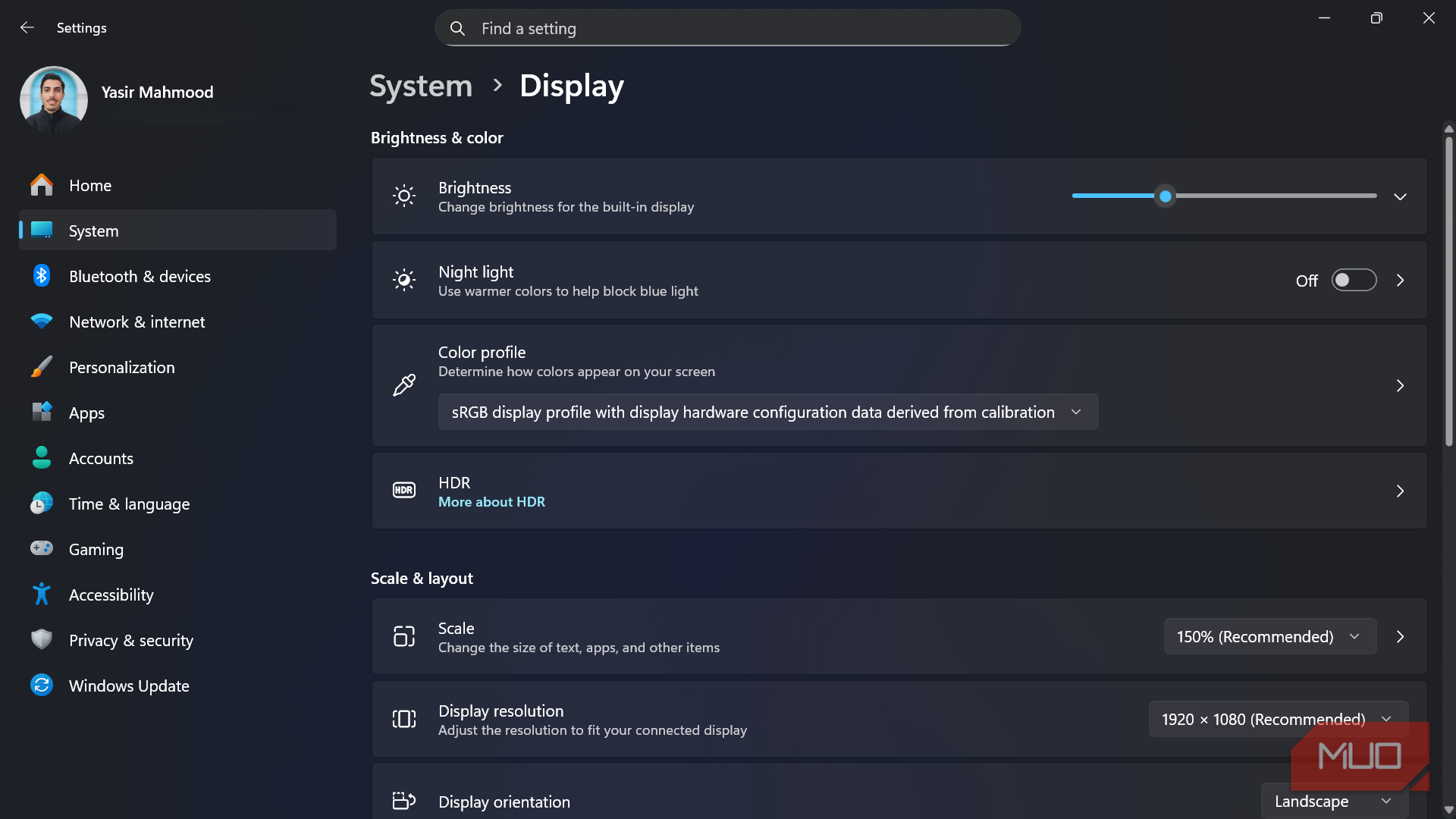
Task: Open the Display orientation Landscape dropdown
Action: coord(1335,802)
